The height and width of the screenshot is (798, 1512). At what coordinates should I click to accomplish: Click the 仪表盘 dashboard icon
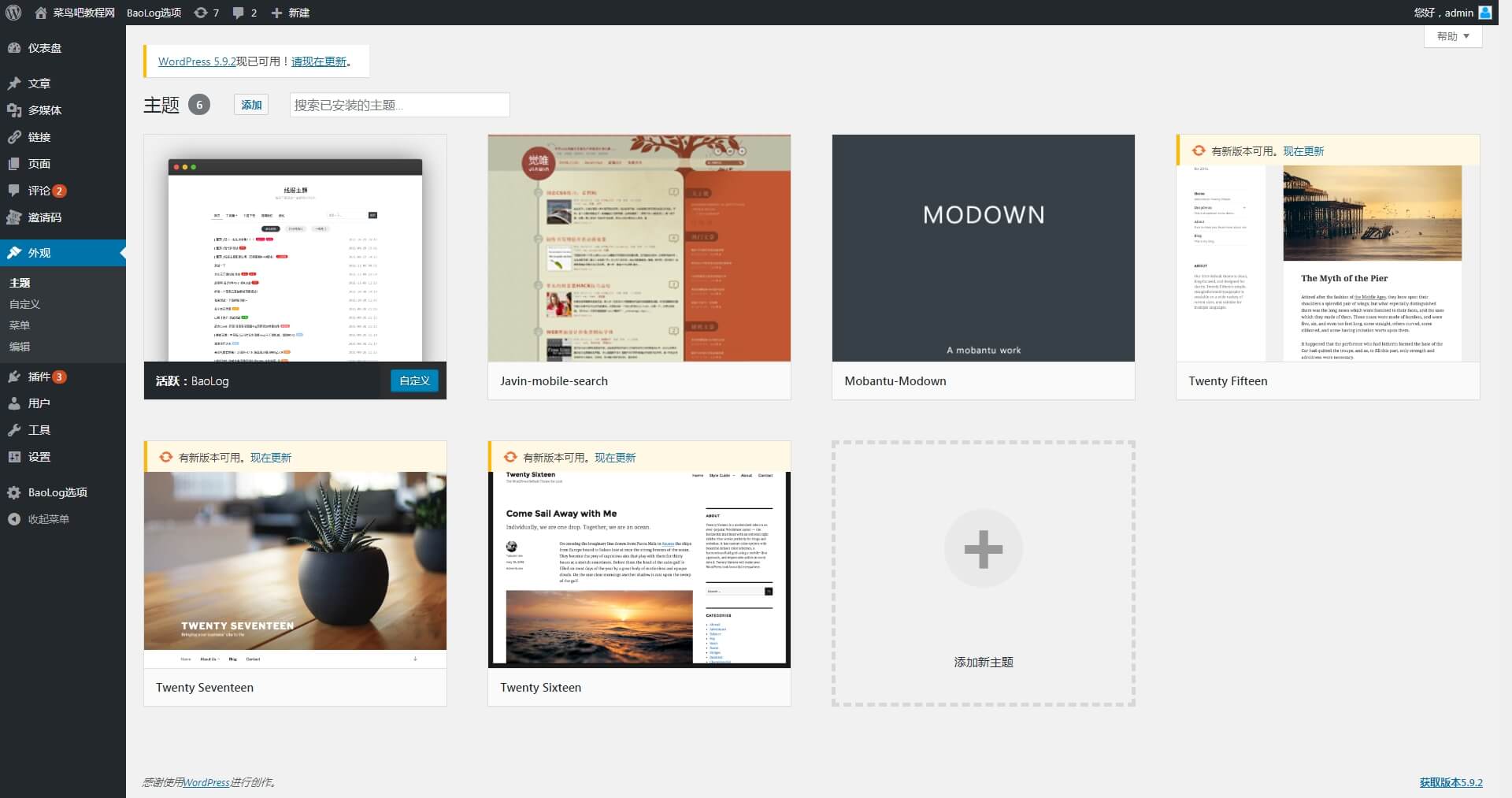pyautogui.click(x=14, y=48)
